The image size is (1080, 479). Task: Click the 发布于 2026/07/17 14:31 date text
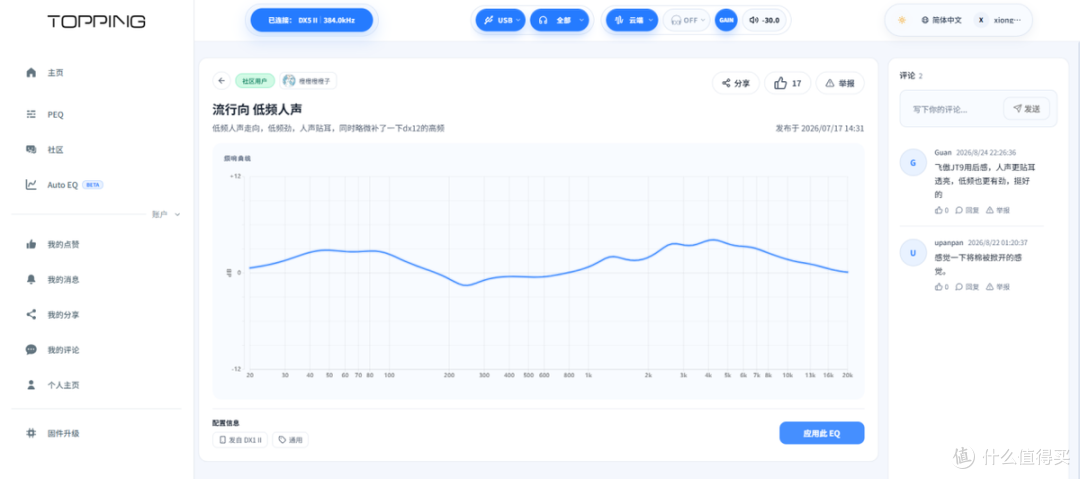pyautogui.click(x=820, y=128)
